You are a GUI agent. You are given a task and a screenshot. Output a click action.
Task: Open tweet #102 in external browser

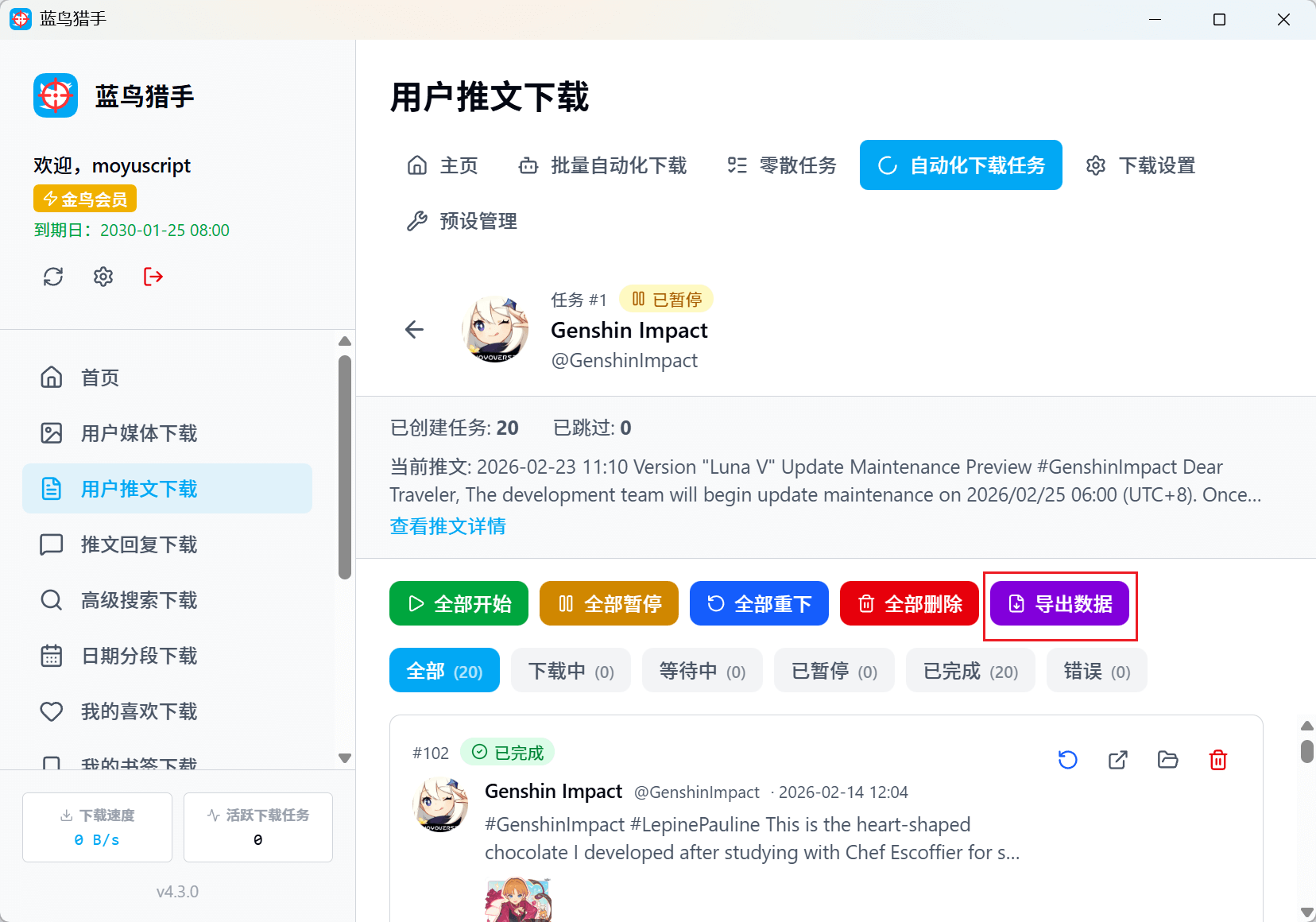click(x=1117, y=760)
